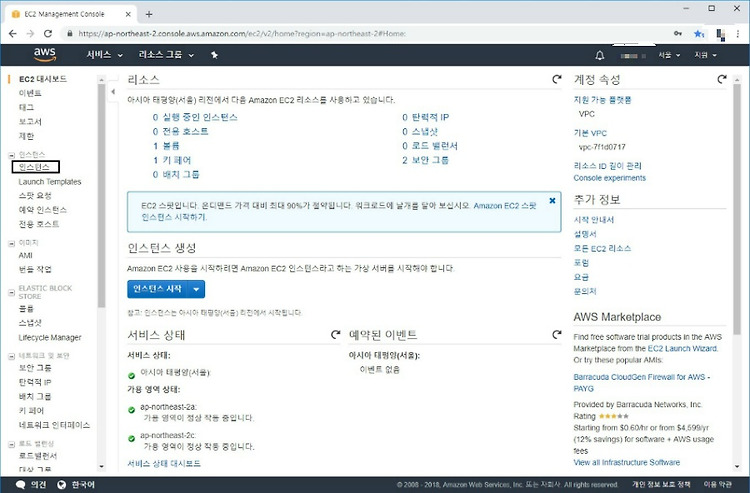The height and width of the screenshot is (493, 750).
Task: Click the saved password key icon
Action: tap(678, 33)
